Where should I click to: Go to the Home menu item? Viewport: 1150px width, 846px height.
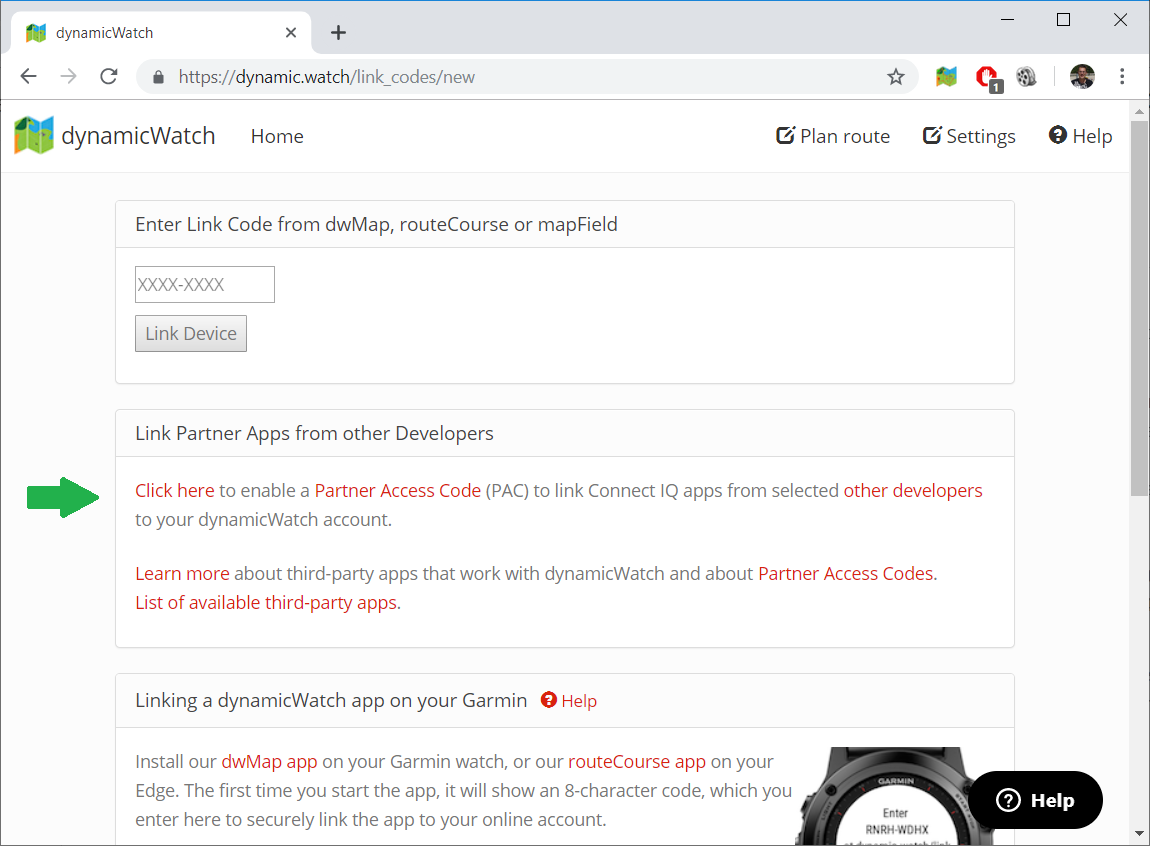[x=277, y=137]
